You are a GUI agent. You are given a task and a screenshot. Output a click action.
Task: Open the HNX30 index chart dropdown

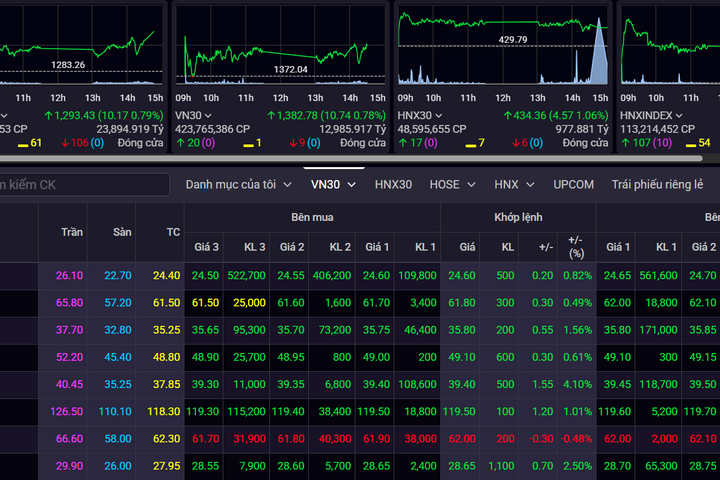[439, 116]
